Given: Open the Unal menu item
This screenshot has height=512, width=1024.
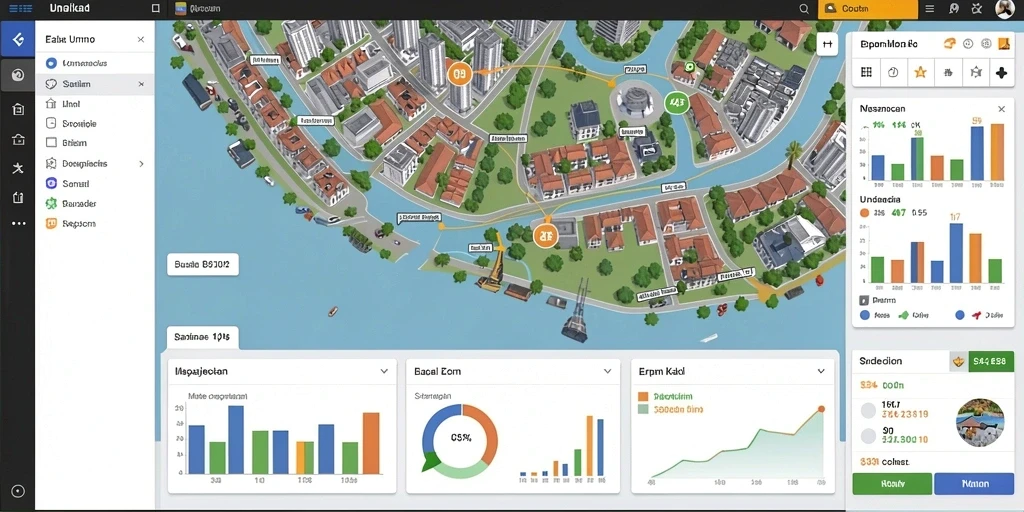Looking at the screenshot, I should [x=71, y=104].
